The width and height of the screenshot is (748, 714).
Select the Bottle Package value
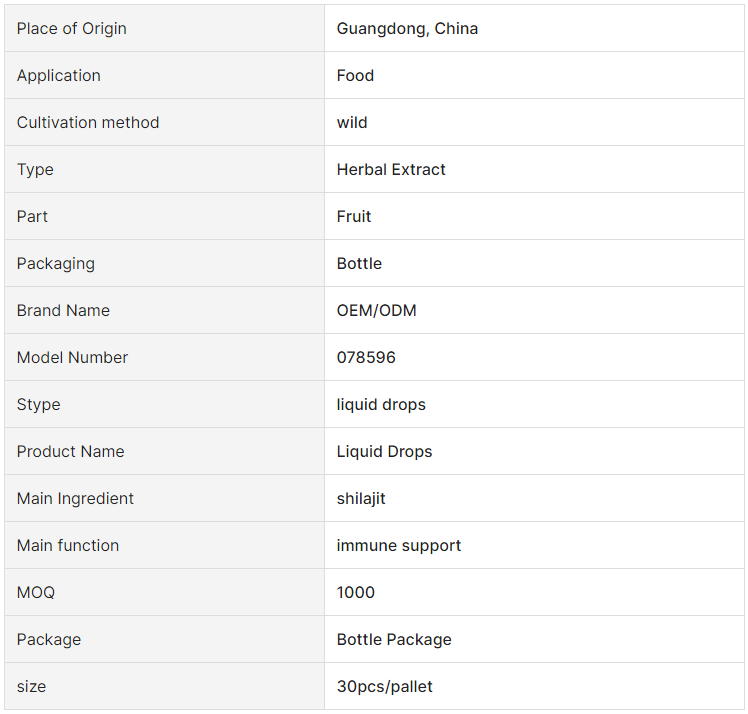(x=394, y=640)
